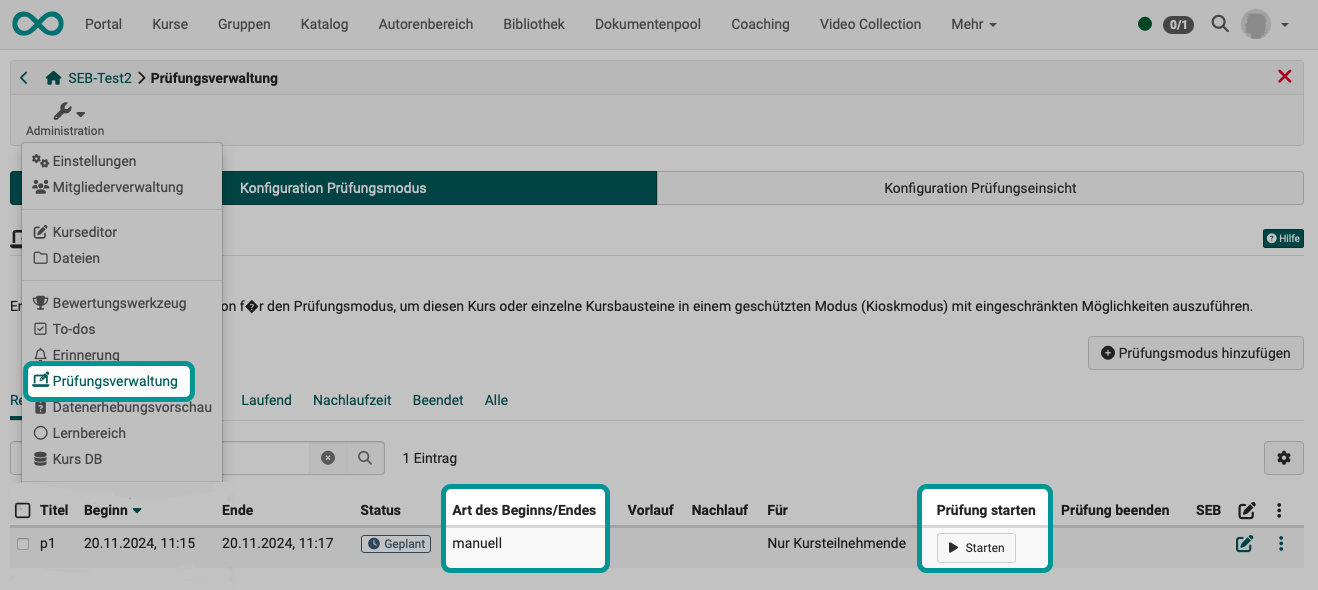
Task: Select all rows with the header checkbox
Action: 22,510
